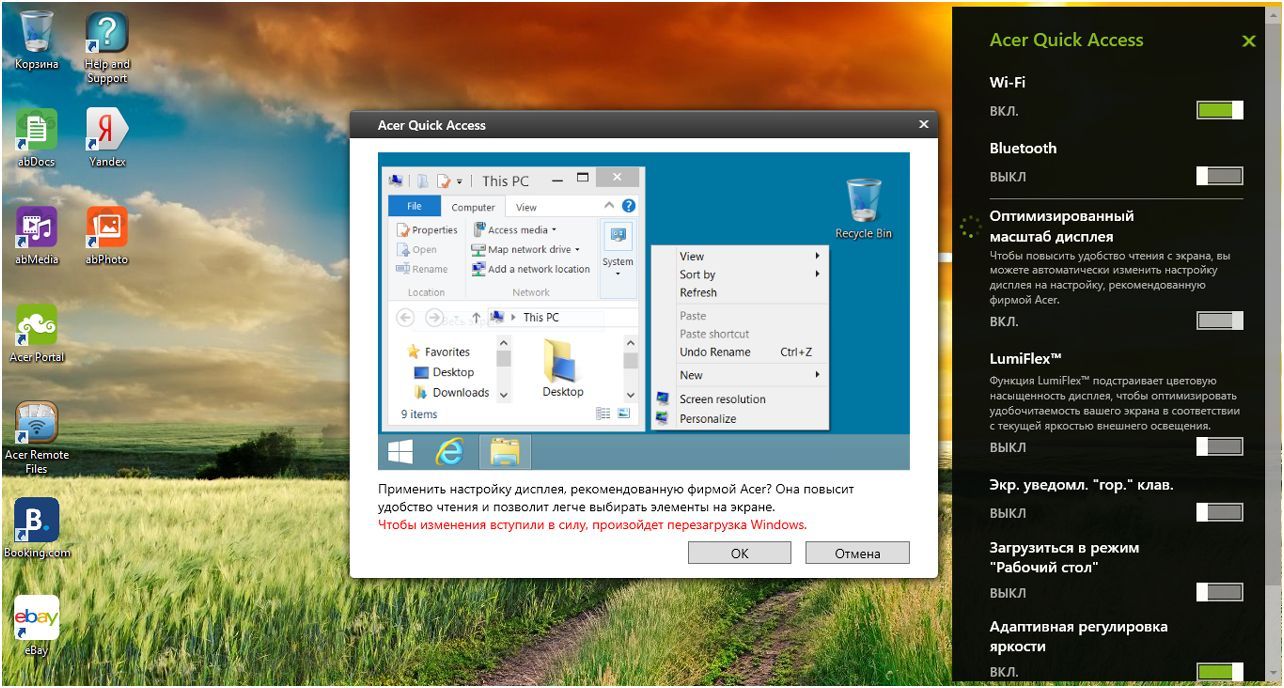The width and height of the screenshot is (1284, 688).
Task: Launch abMedia from the desktop
Action: [36, 228]
